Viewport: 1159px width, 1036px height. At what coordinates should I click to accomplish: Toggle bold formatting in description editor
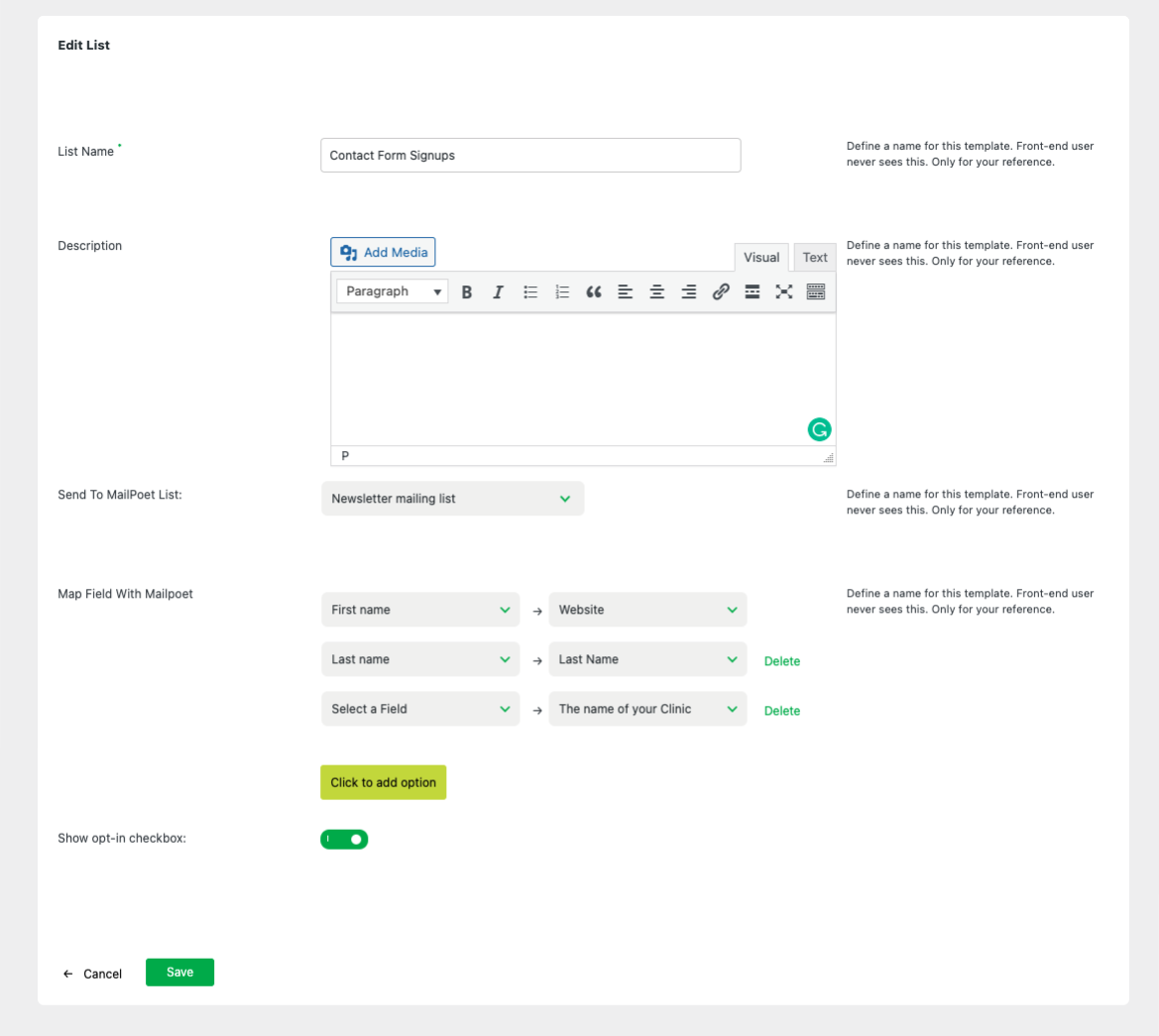tap(467, 291)
